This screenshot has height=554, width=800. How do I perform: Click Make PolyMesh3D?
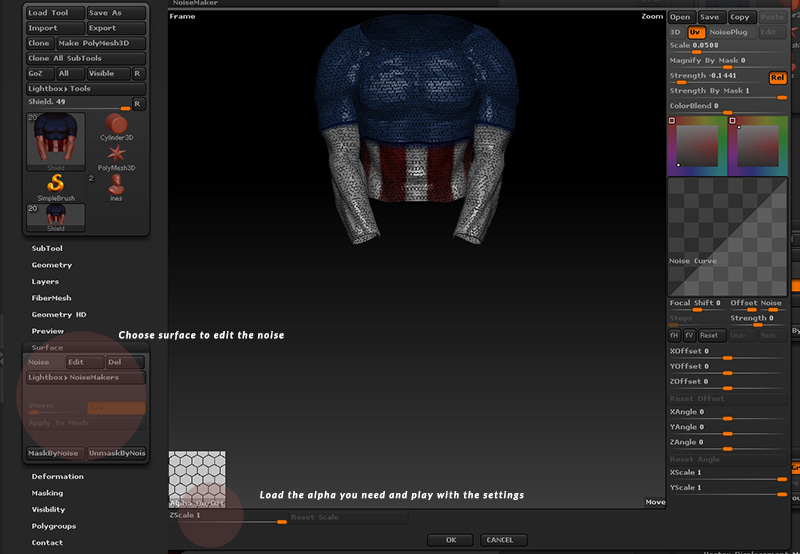(101, 43)
